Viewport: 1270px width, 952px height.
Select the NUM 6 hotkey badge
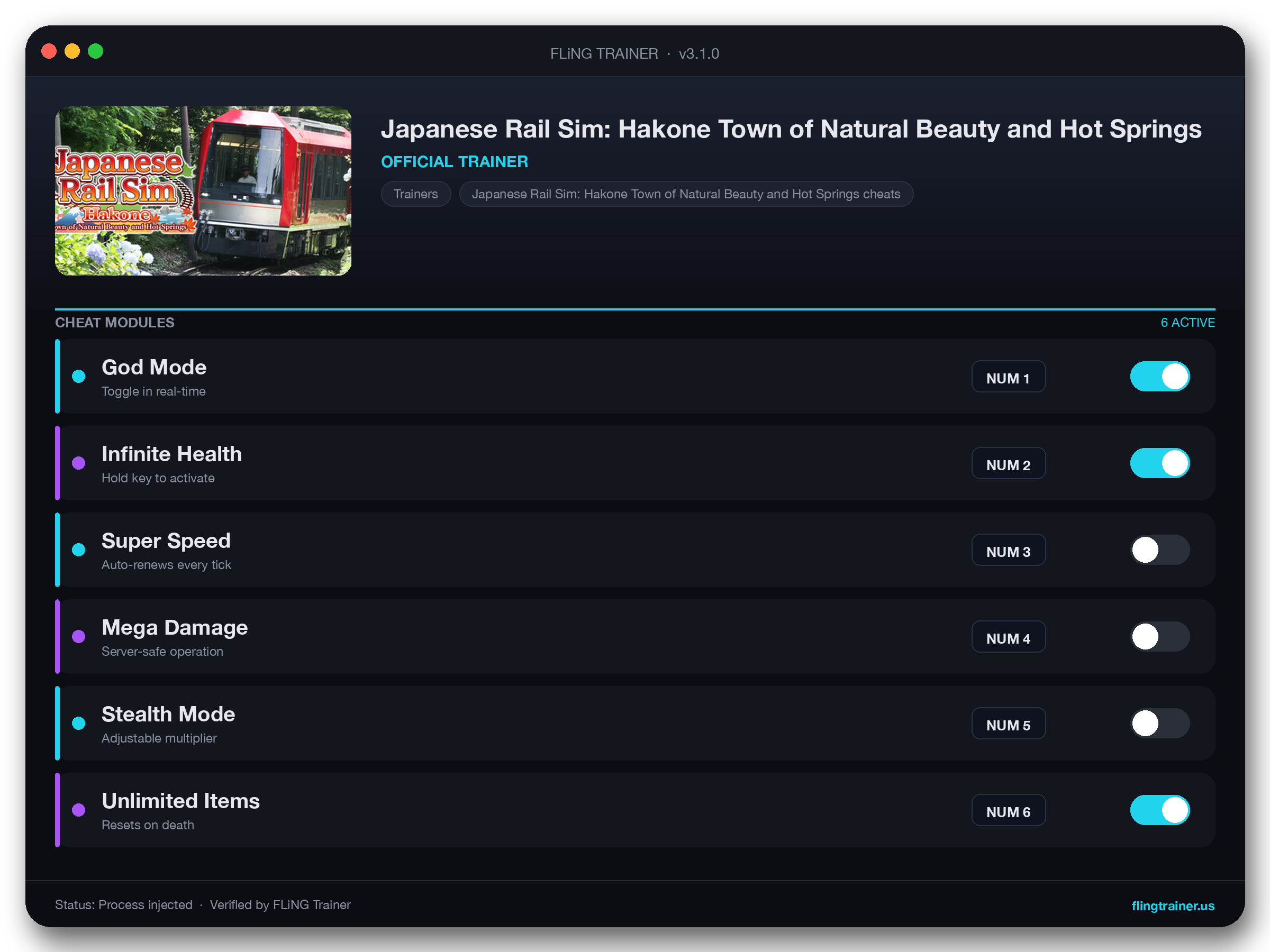pos(1008,810)
